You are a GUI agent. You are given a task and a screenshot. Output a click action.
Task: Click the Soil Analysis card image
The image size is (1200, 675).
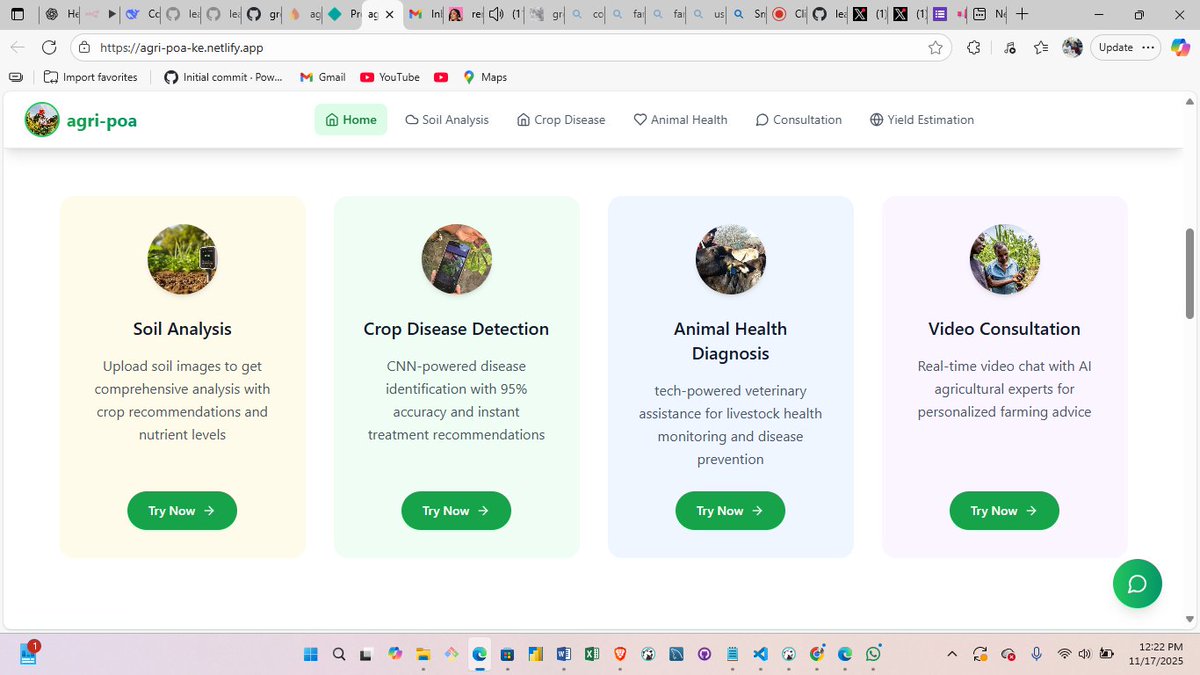pyautogui.click(x=182, y=259)
